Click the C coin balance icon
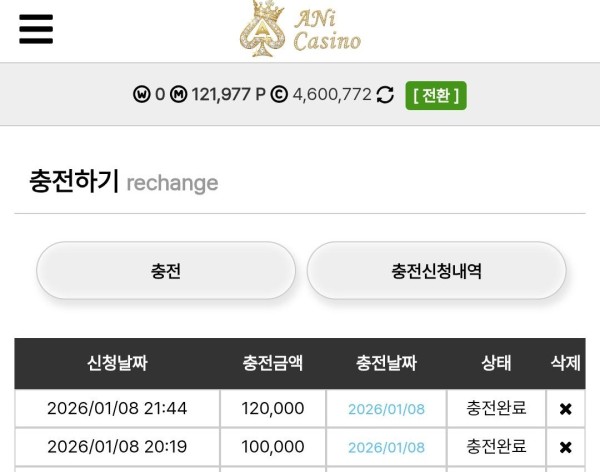Image resolution: width=600 pixels, height=472 pixels. point(279,95)
